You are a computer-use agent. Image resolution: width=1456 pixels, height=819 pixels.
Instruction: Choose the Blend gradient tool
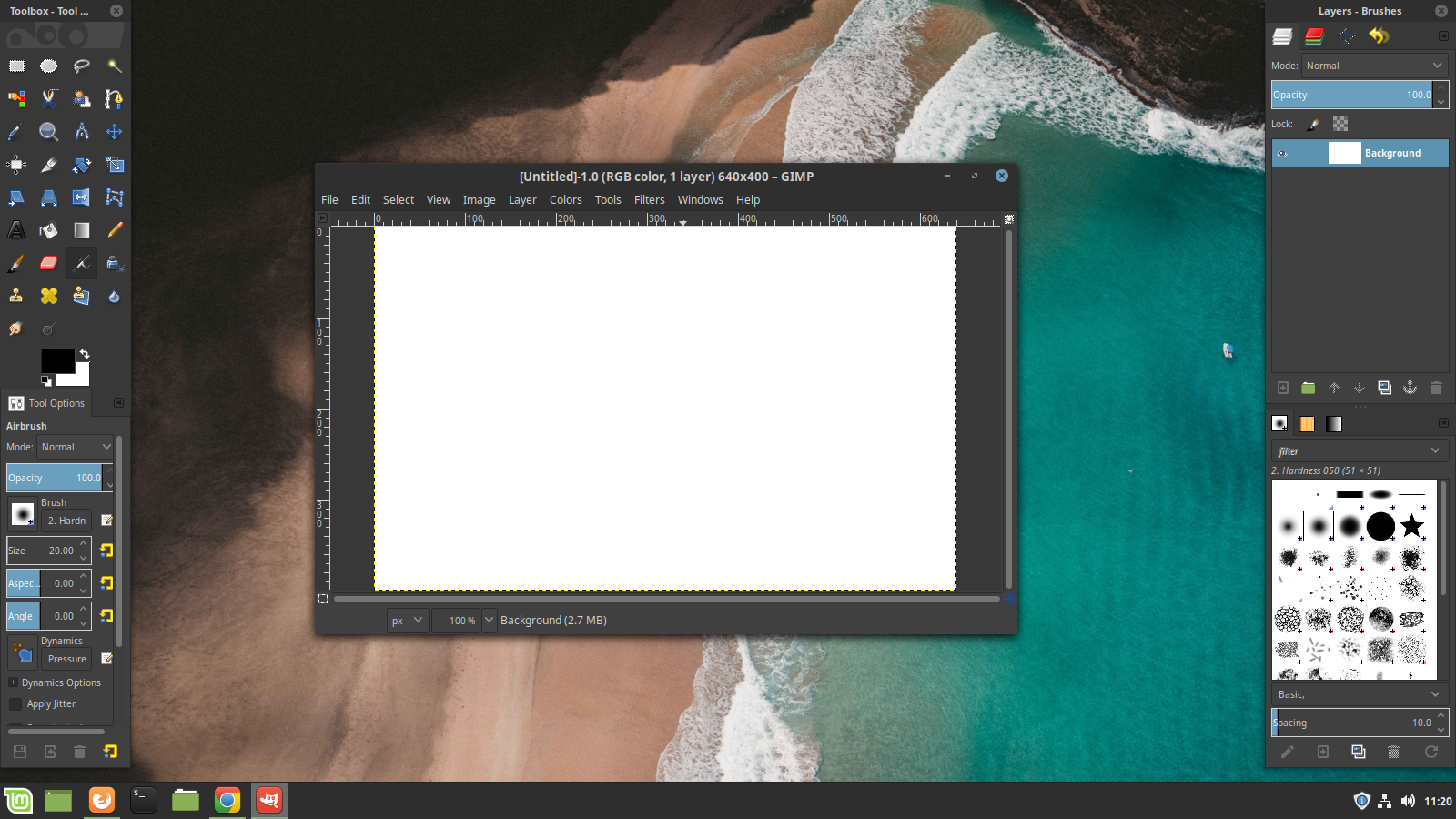(82, 230)
